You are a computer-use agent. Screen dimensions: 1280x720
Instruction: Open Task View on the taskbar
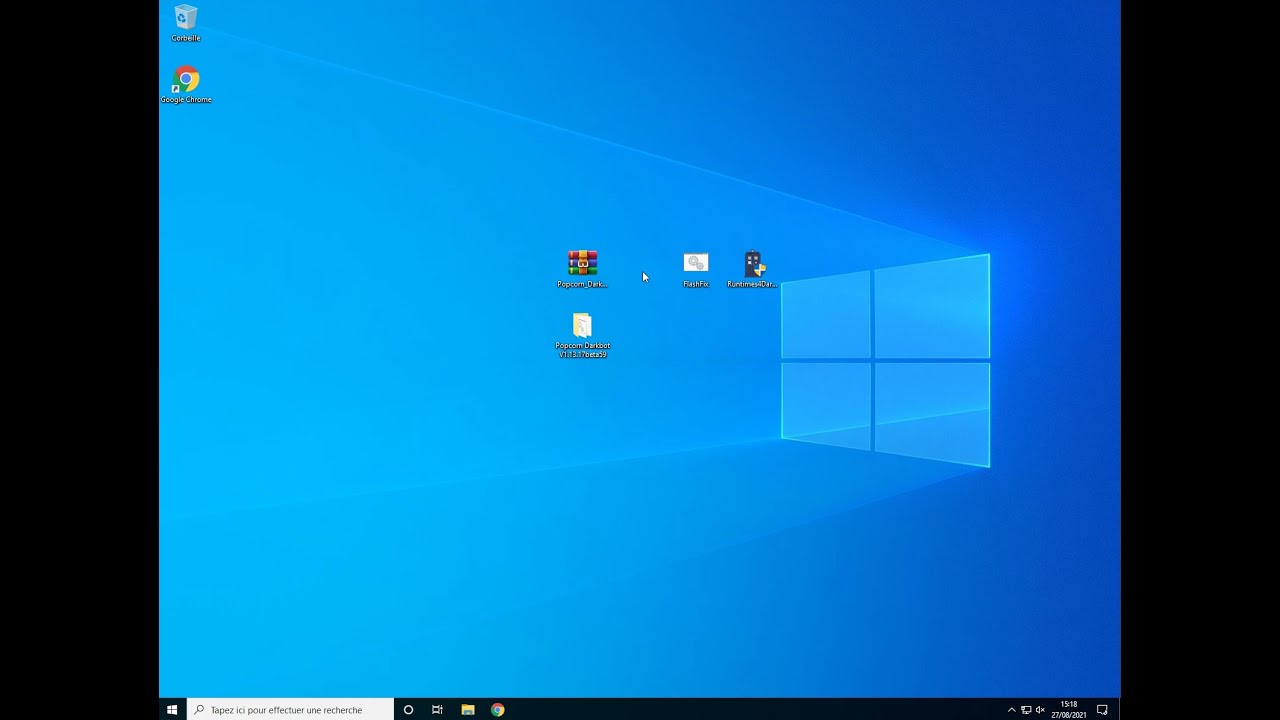tap(437, 710)
